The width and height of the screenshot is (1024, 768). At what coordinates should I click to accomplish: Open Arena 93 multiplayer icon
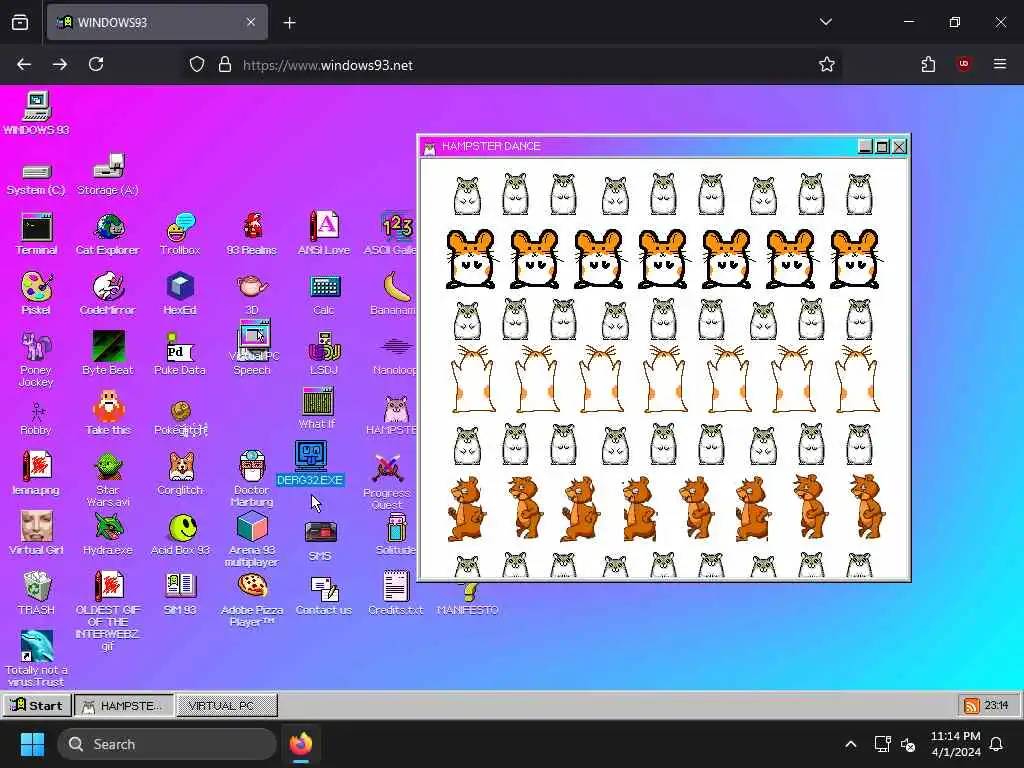(252, 539)
